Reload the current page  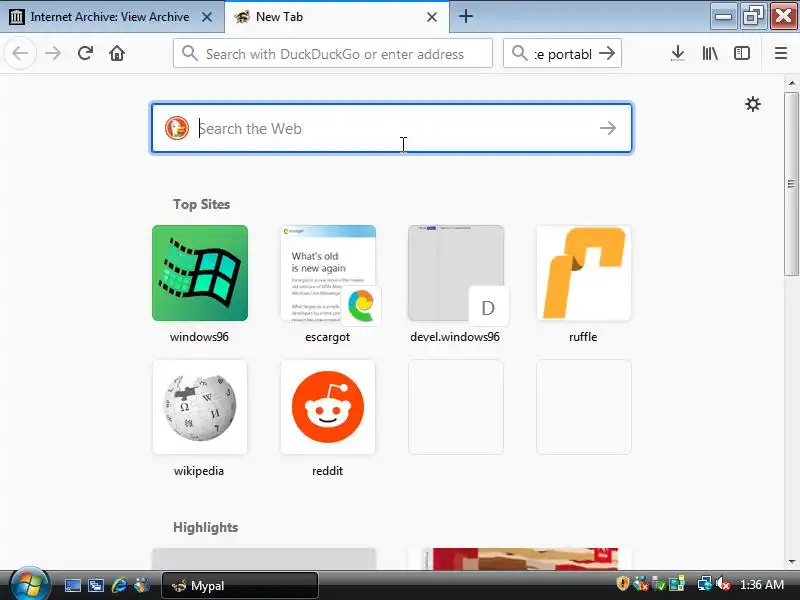click(x=85, y=53)
